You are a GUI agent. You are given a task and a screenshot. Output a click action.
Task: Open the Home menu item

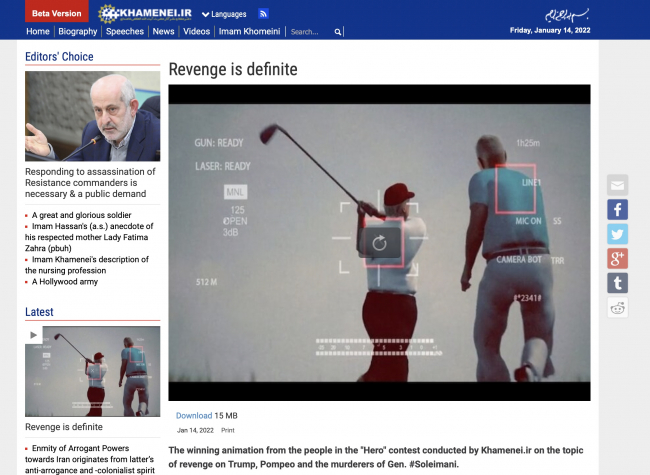(38, 32)
